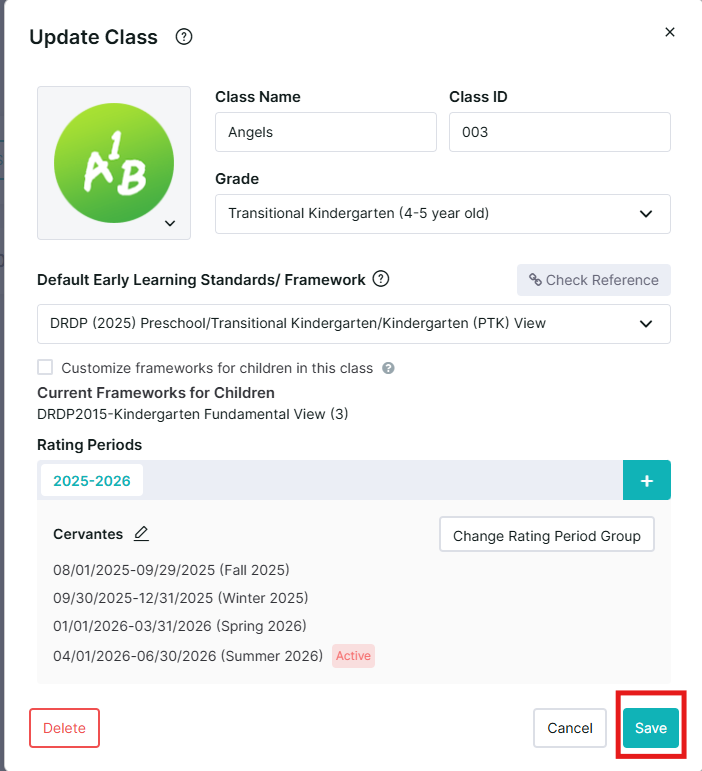
Task: Click help icon beside Customize frameworks checkbox
Action: (388, 368)
